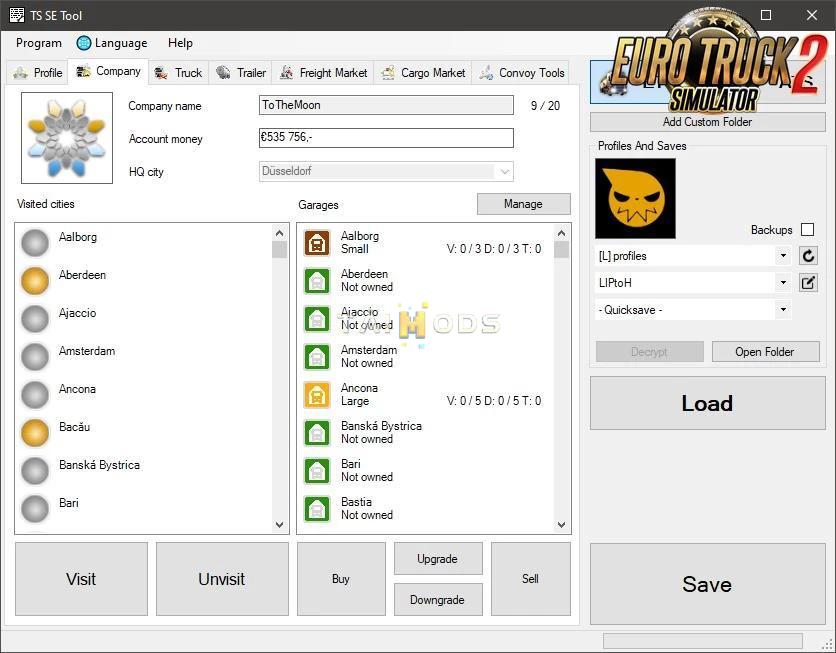Select the Ancona Large garage row text
Image resolution: width=836 pixels, height=653 pixels.
tap(359, 394)
